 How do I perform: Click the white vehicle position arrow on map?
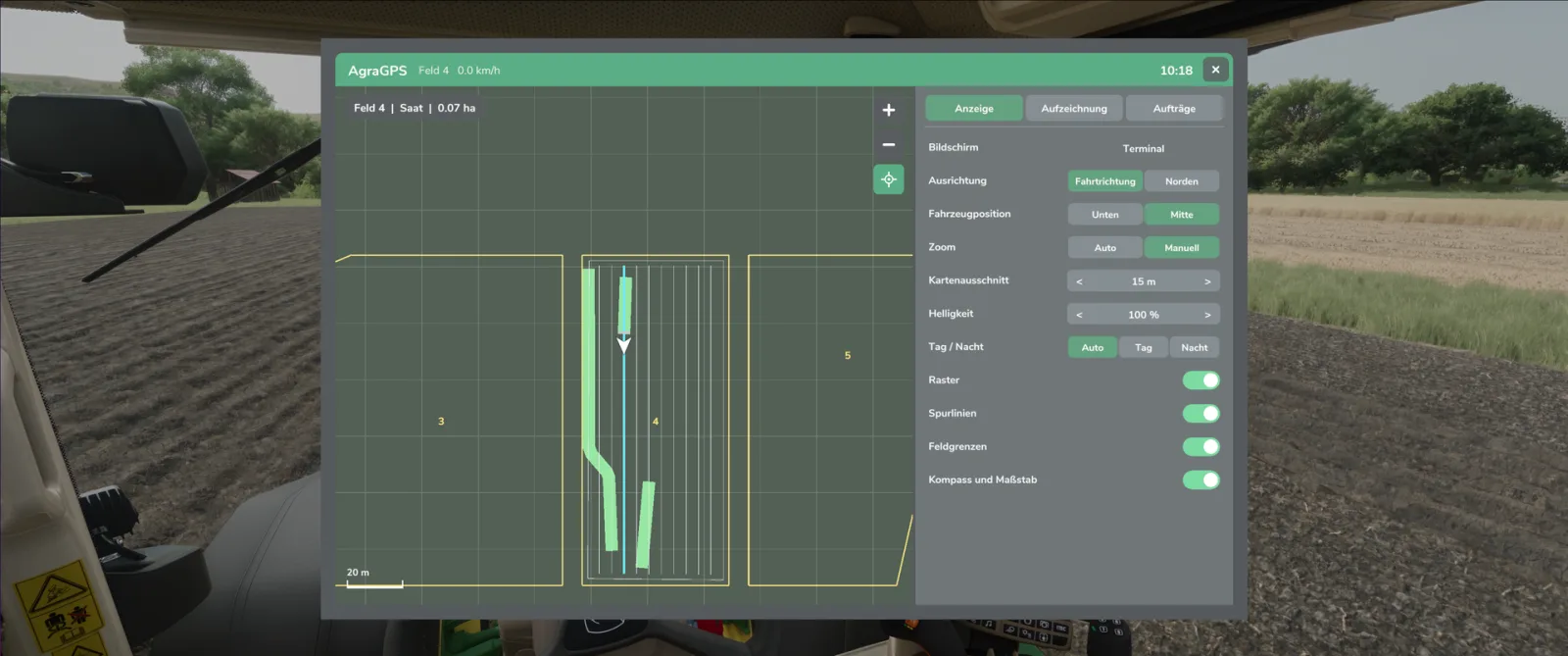pos(623,344)
